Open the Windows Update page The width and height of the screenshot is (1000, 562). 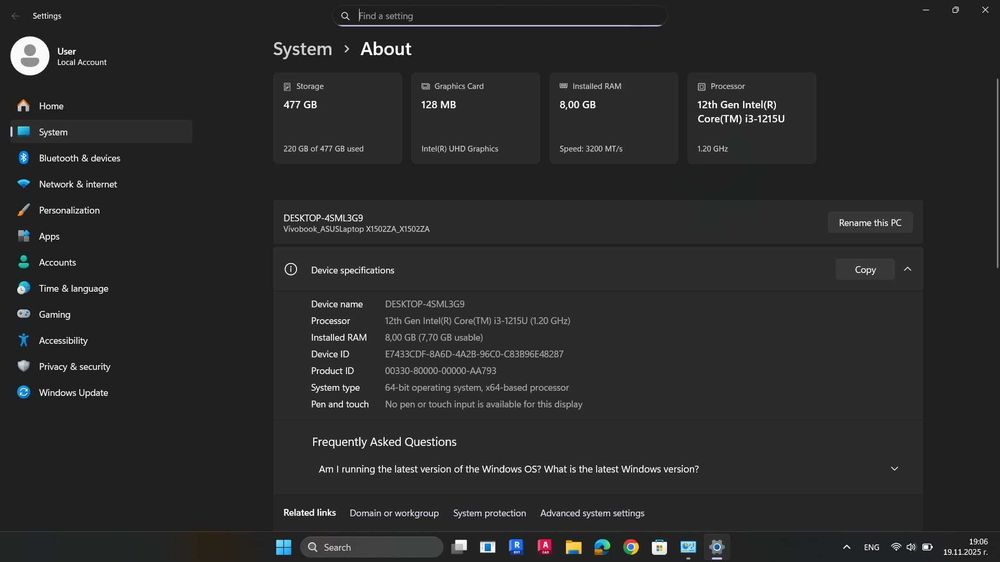[101, 393]
